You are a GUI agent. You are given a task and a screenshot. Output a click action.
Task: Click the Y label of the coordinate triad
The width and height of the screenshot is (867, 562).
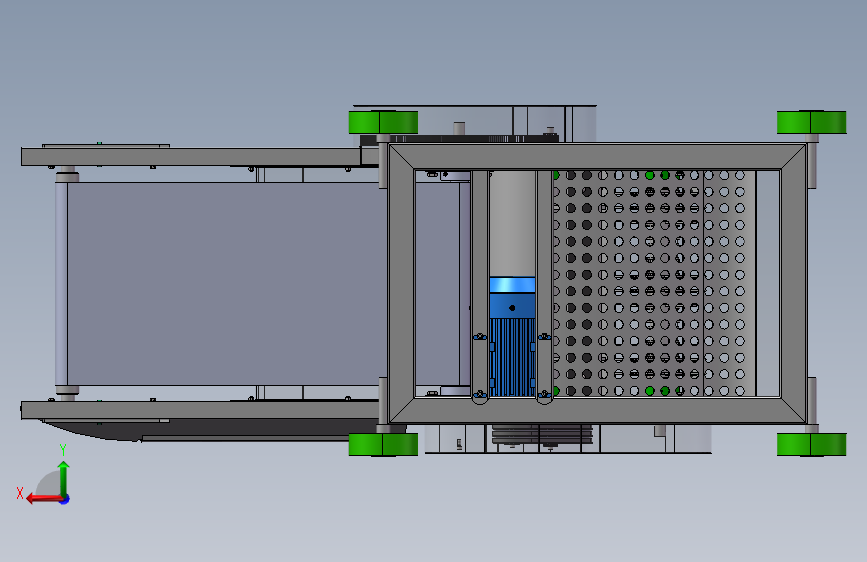point(63,450)
